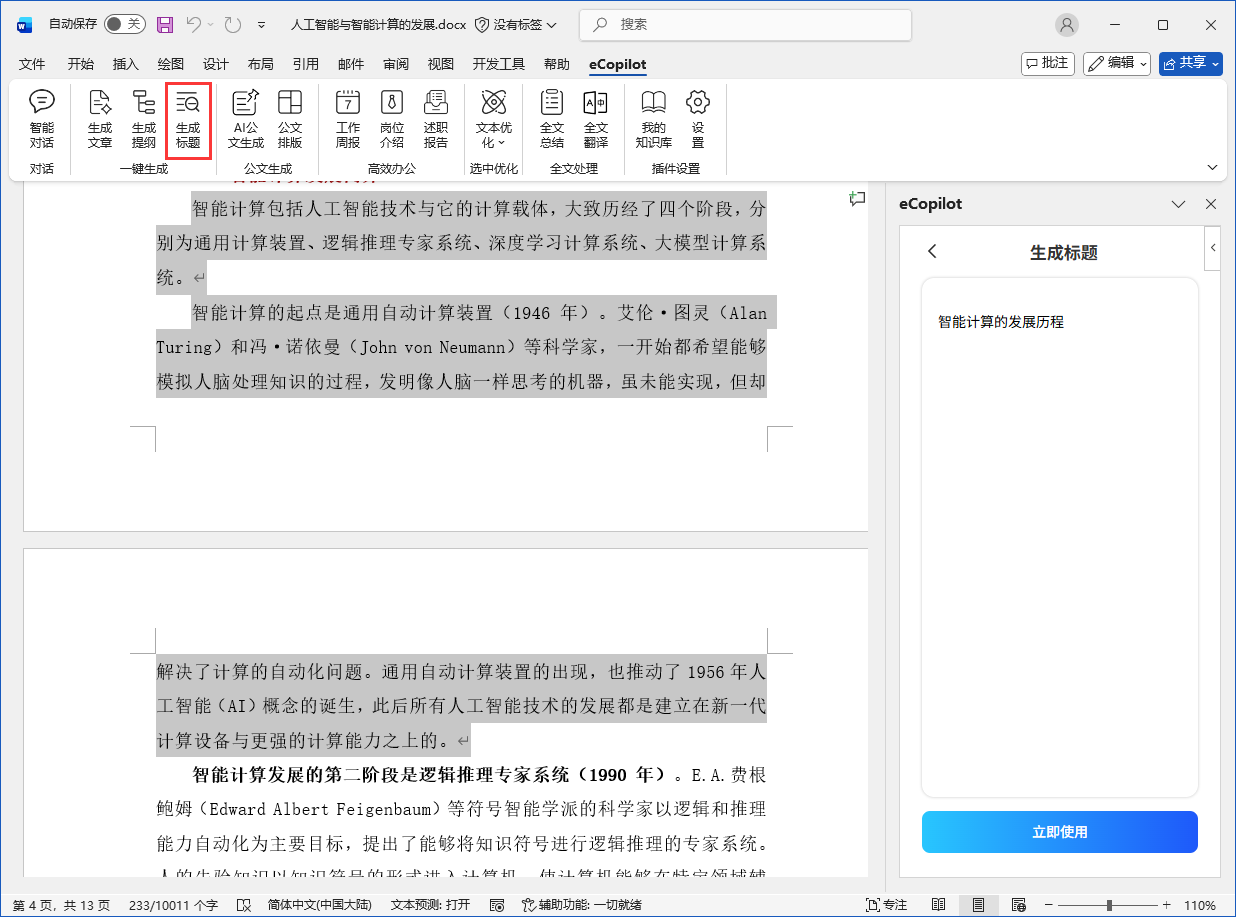Collapse the eCopilot pane options chevron
This screenshot has height=917, width=1236.
[1178, 204]
